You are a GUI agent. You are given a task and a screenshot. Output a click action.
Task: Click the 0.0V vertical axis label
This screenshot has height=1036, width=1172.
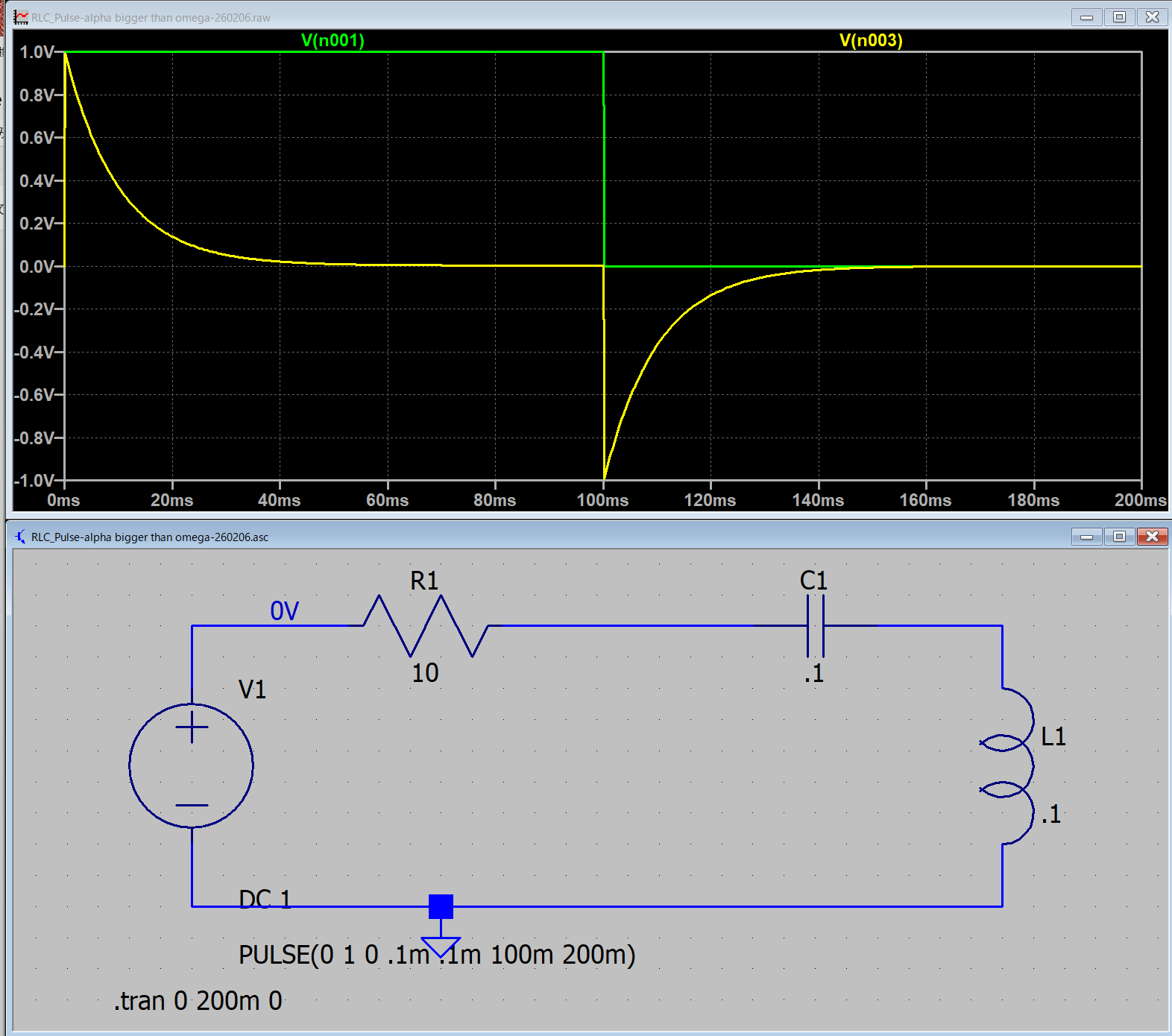37,267
